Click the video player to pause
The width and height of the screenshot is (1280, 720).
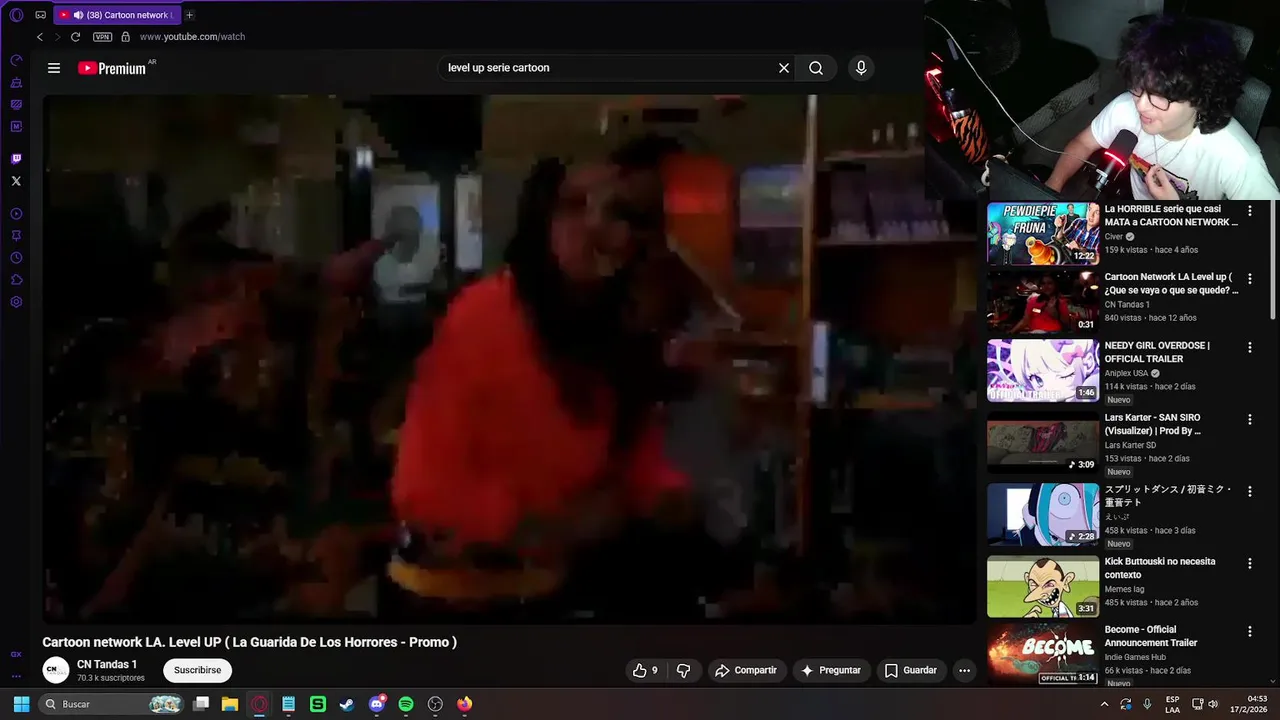coord(509,359)
